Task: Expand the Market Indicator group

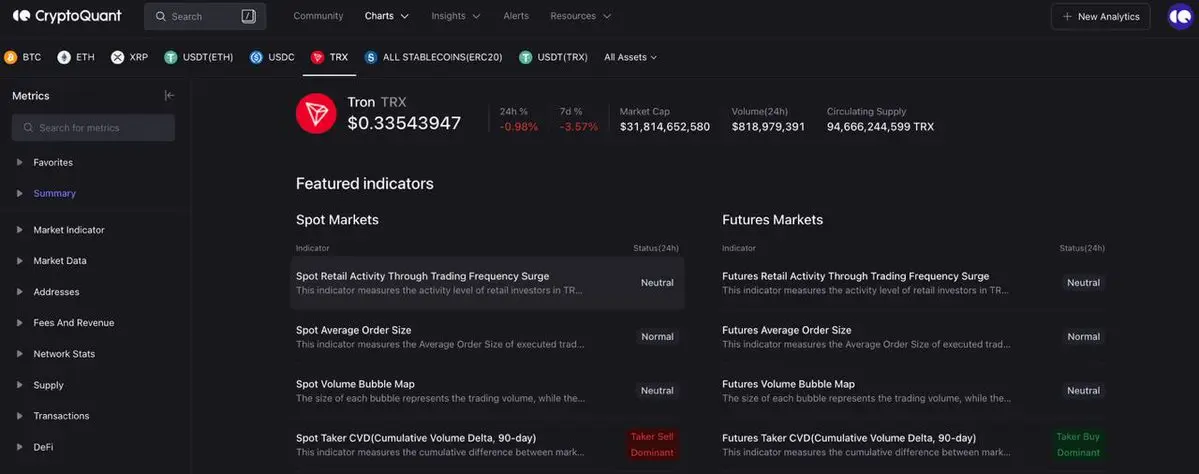Action: click(20, 229)
